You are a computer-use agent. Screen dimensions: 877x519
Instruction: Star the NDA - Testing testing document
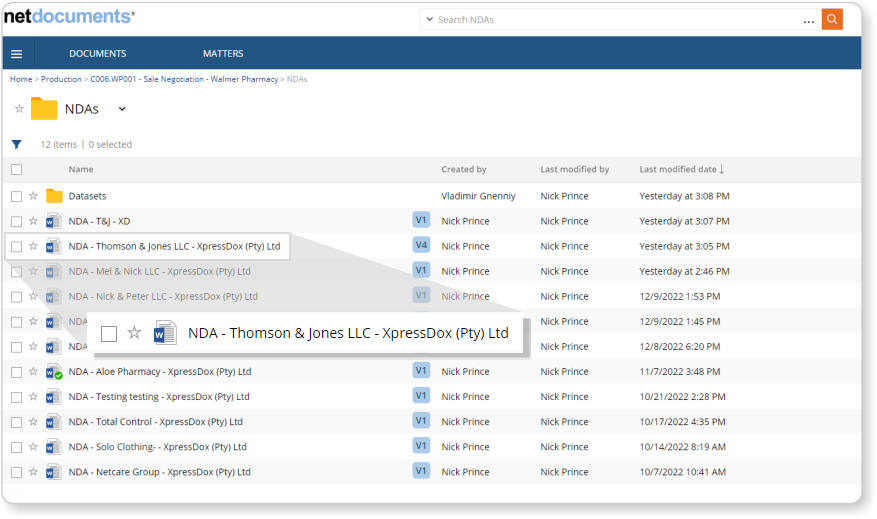[x=34, y=397]
